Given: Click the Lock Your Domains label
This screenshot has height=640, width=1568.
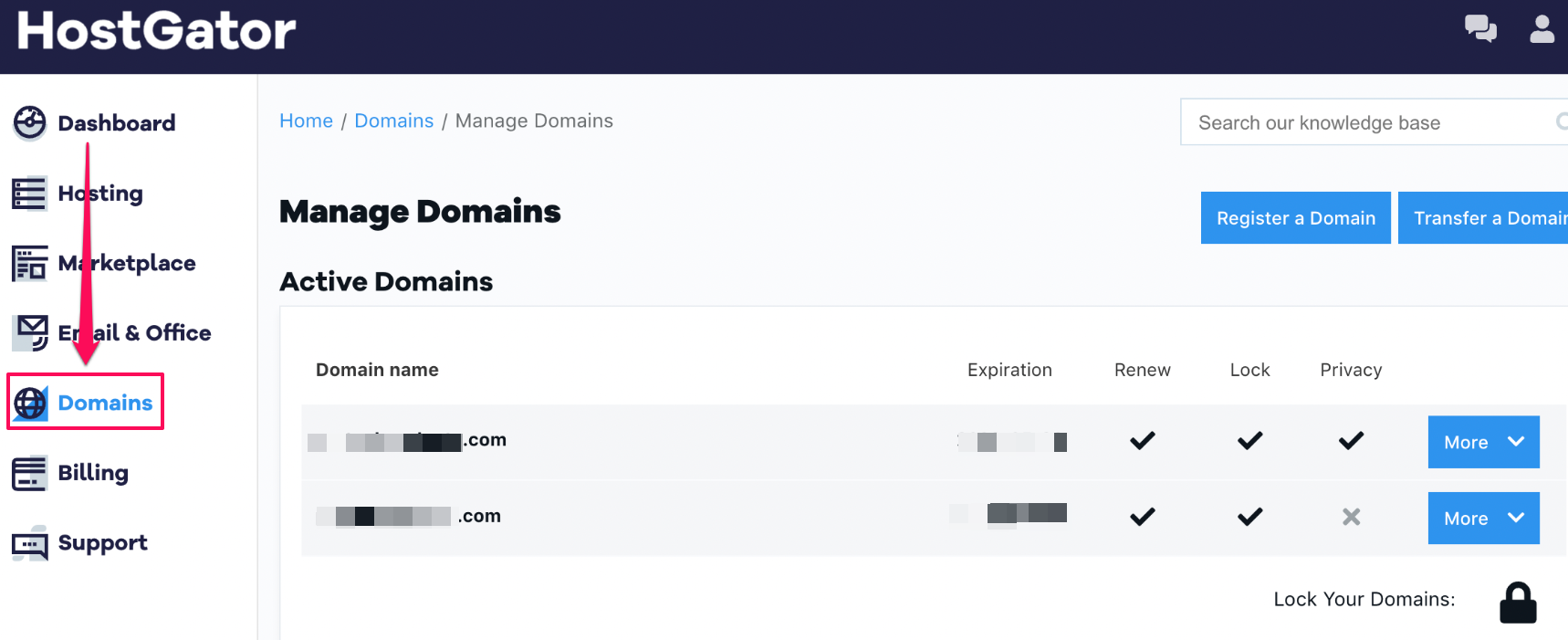Looking at the screenshot, I should [1364, 599].
